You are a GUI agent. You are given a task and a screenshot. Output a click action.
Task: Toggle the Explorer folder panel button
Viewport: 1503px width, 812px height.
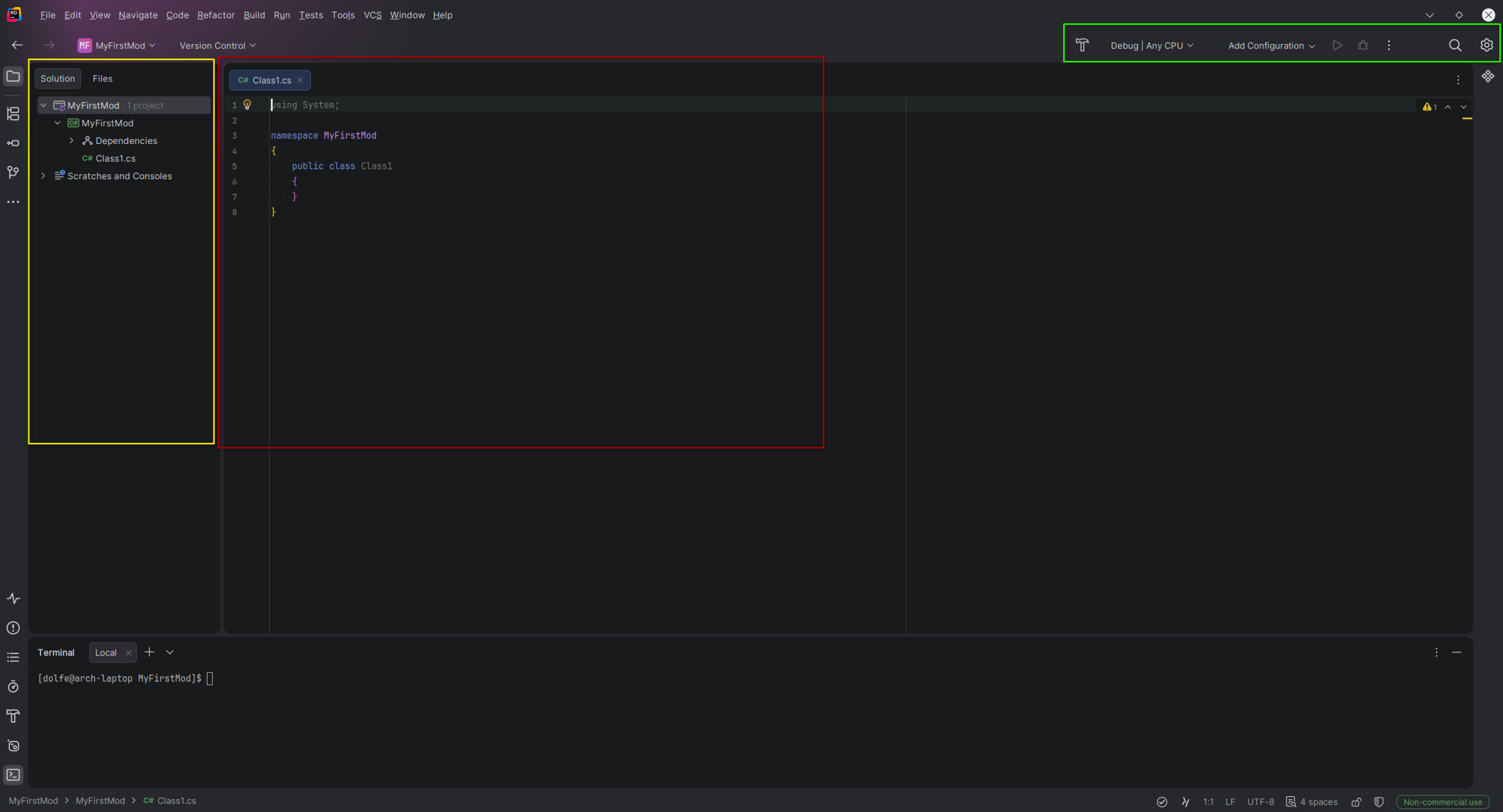13,76
